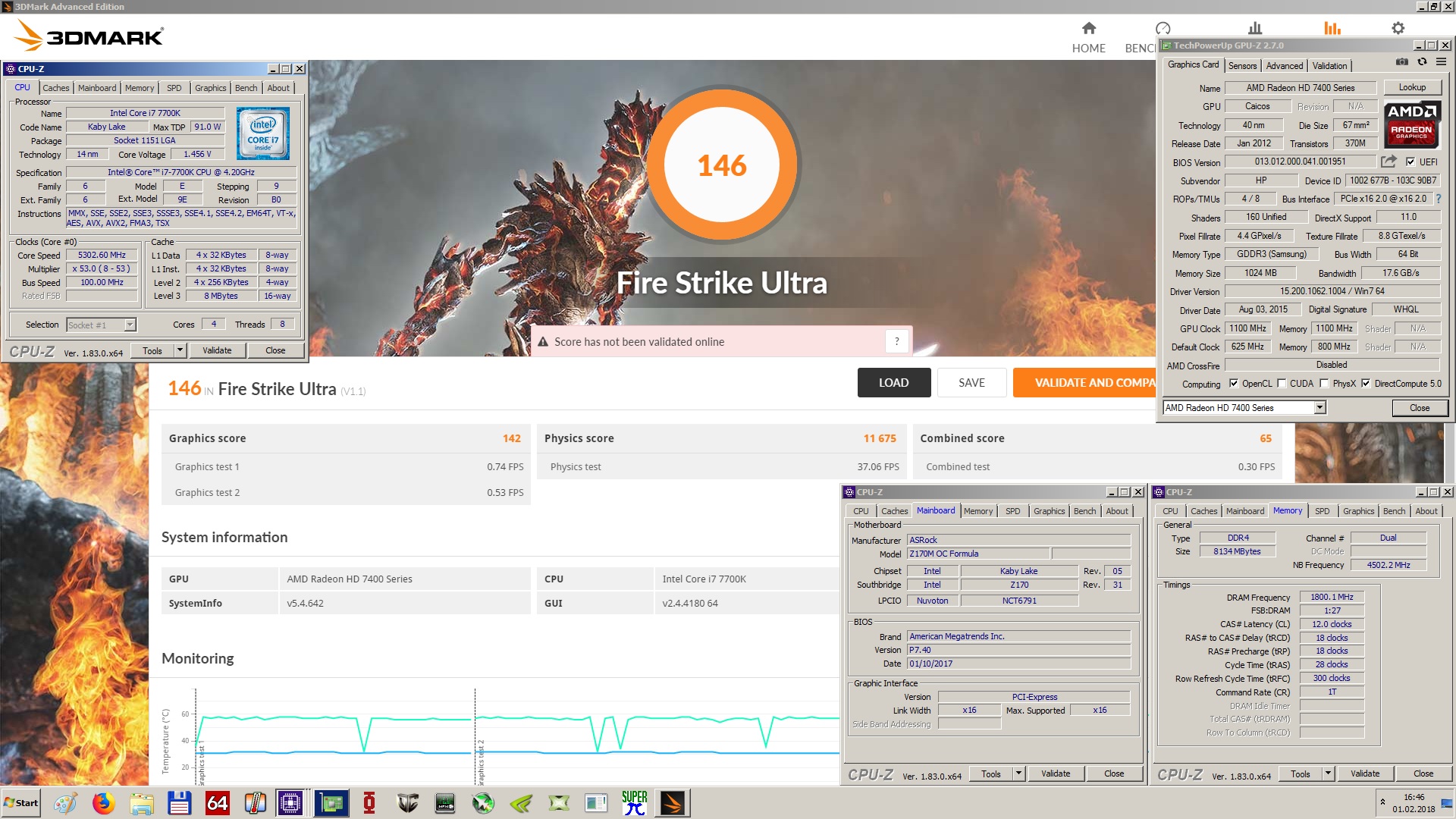Click the Intel Core i7 logo in CPU-Z
Image resolution: width=1456 pixels, height=819 pixels.
coord(263,133)
